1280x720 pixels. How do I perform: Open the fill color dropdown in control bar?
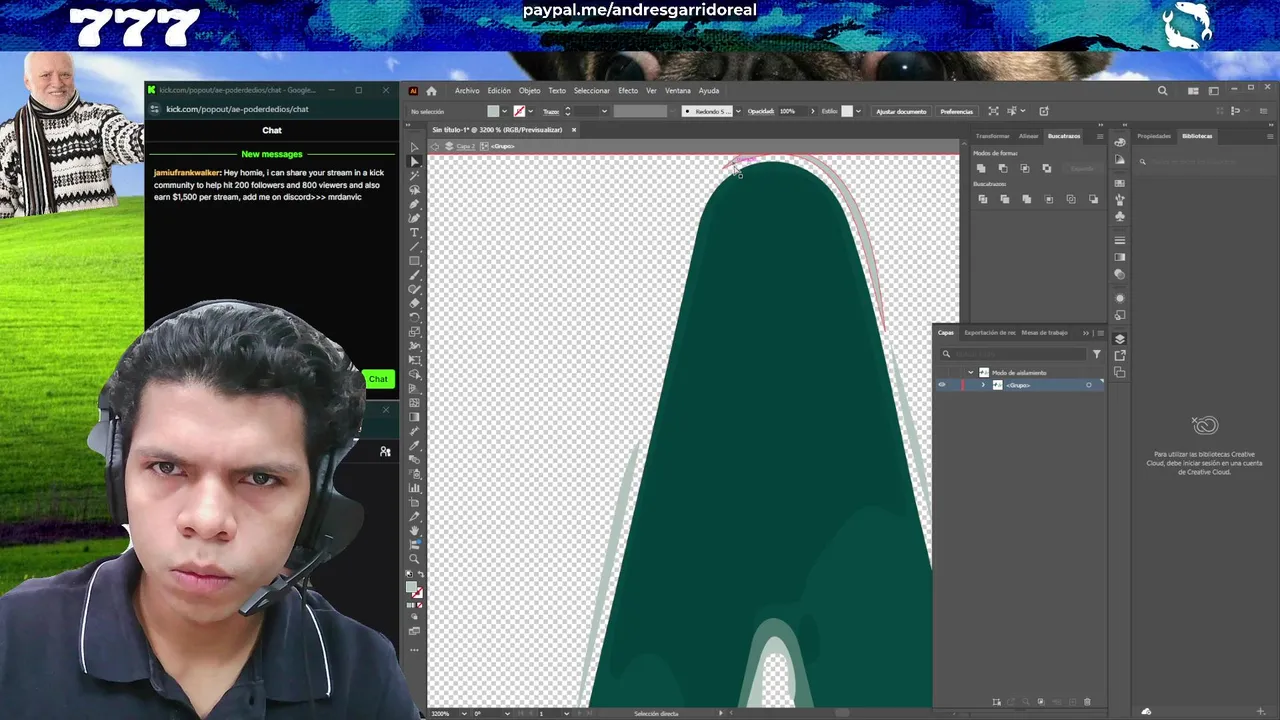point(504,111)
